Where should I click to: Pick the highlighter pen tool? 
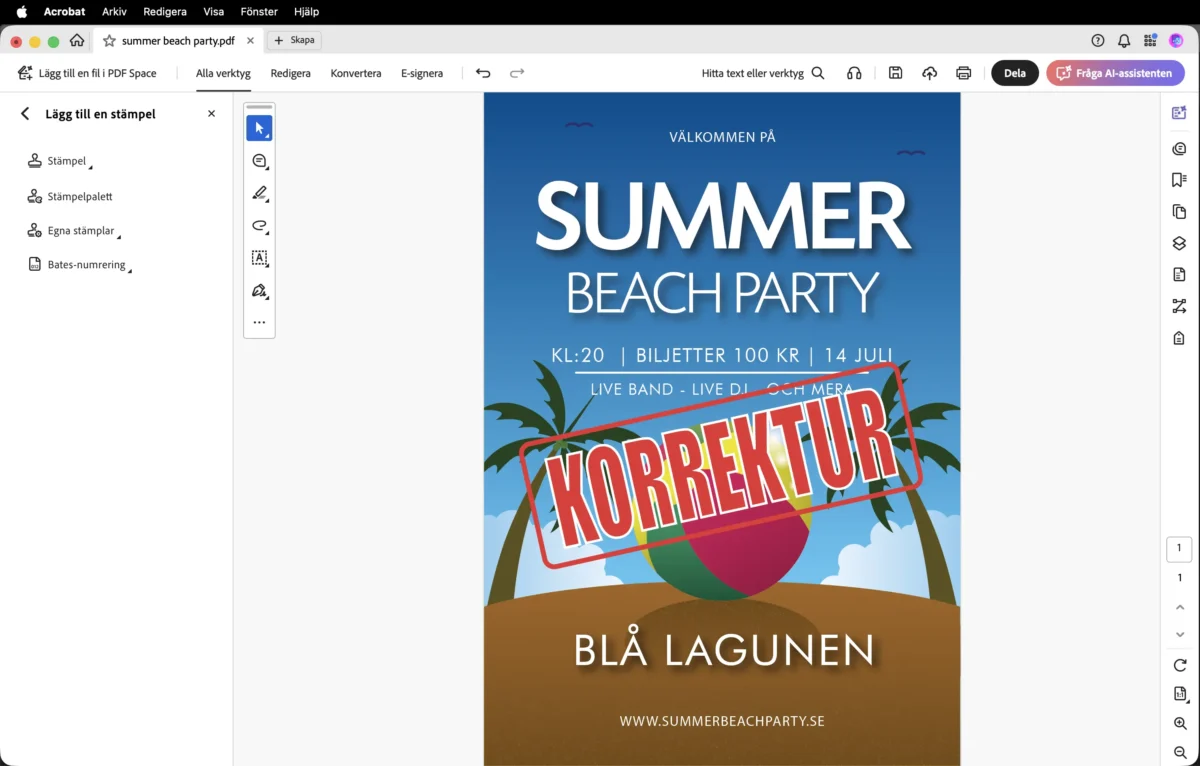[x=259, y=193]
